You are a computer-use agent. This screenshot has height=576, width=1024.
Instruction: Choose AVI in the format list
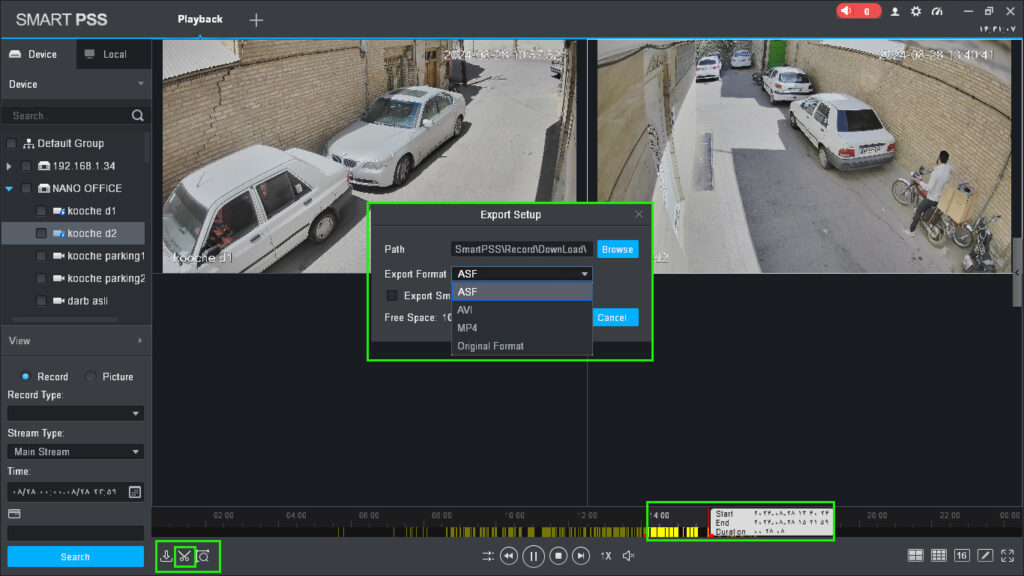pos(522,310)
